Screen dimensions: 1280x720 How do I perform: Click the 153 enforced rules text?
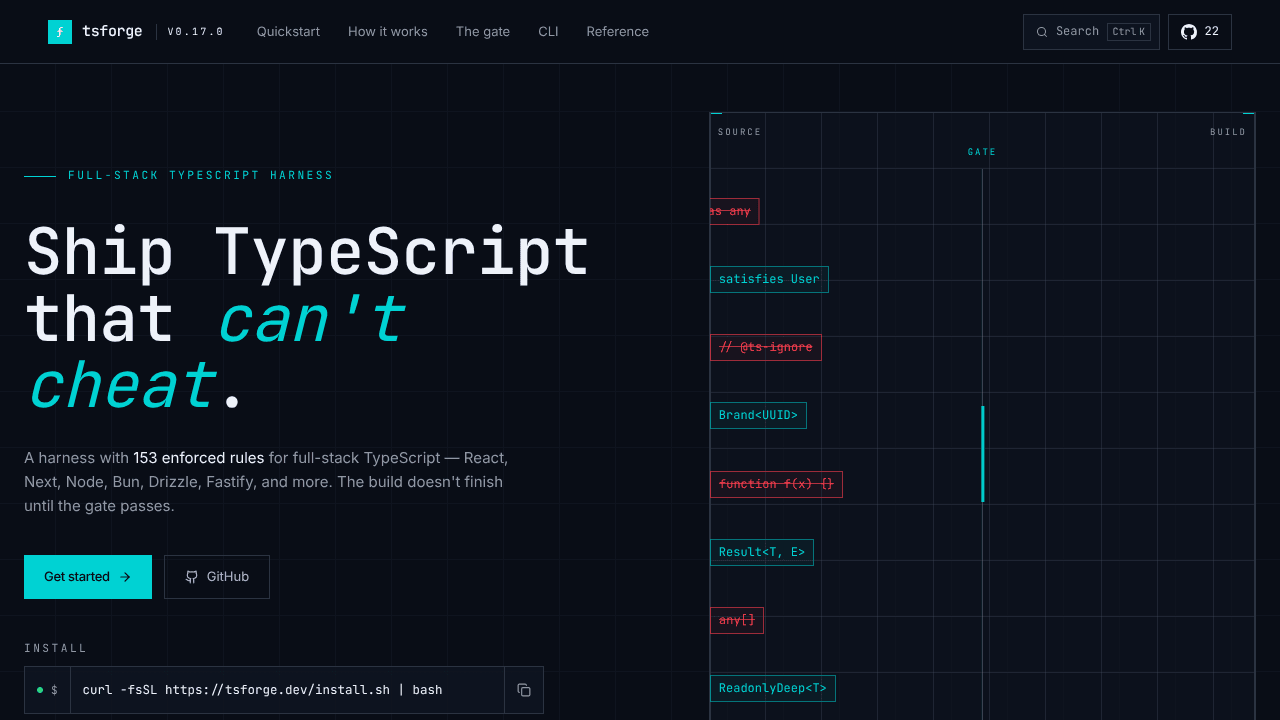199,458
